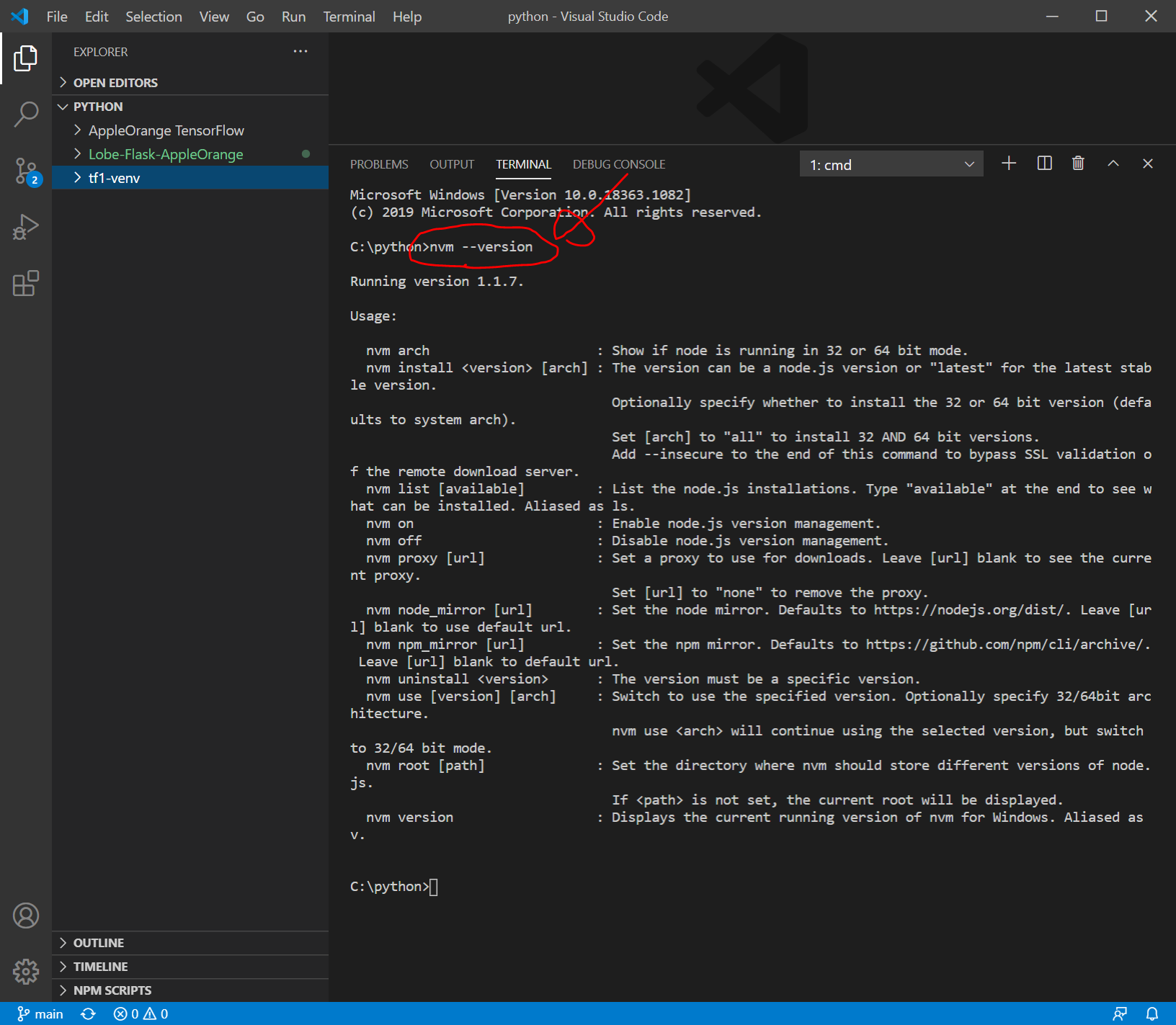Image resolution: width=1176 pixels, height=1025 pixels.
Task: Synchronize changes via status bar sync icon
Action: 88,1013
